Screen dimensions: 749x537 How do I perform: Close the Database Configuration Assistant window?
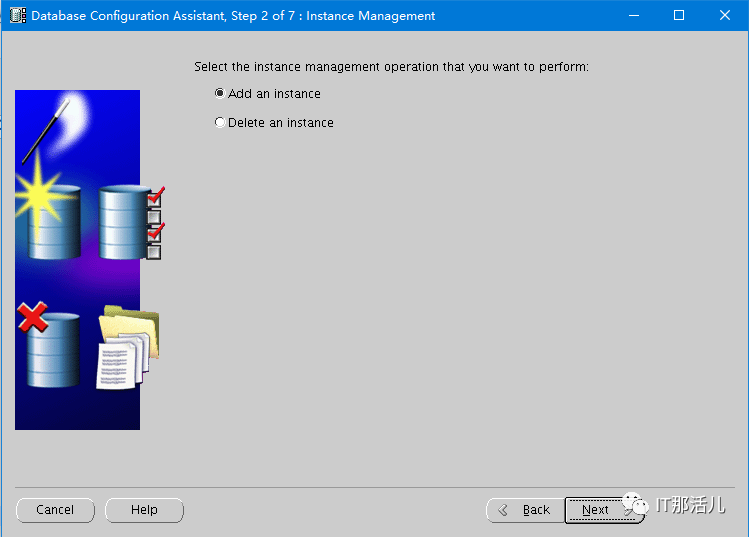tap(725, 15)
